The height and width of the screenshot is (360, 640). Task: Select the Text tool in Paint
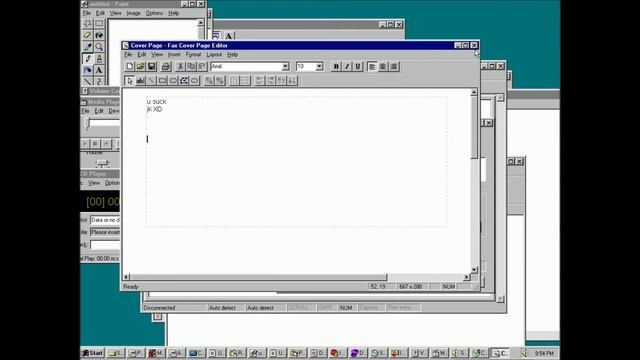99,70
